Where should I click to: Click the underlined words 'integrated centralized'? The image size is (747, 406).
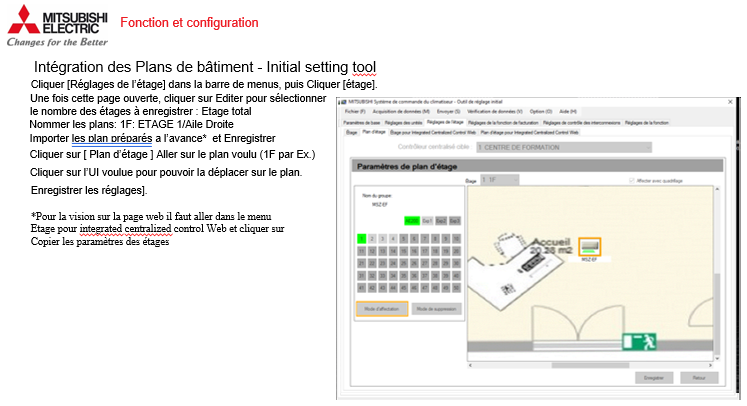125,229
